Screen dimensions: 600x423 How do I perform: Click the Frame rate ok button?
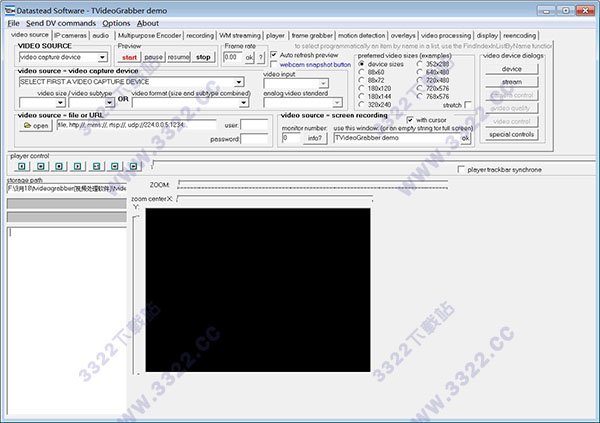coord(249,58)
